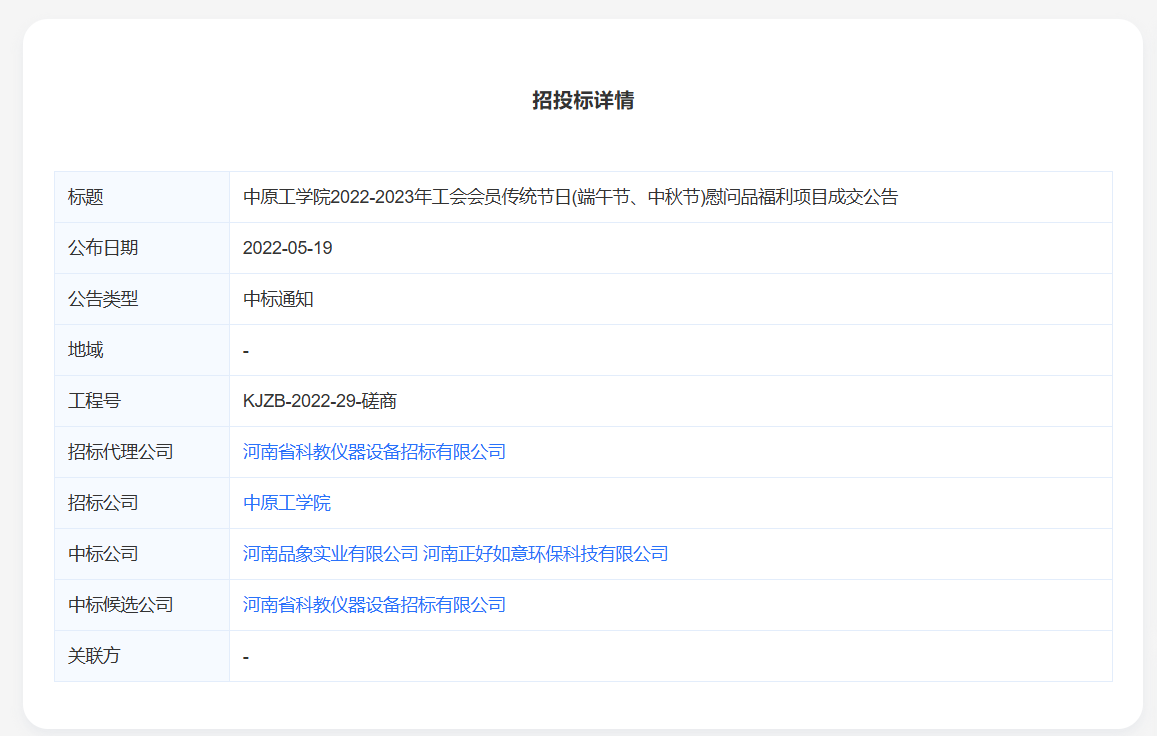The image size is (1157, 736).
Task: Click the project number KJZB-2022-29-磋商
Action: [x=319, y=401]
